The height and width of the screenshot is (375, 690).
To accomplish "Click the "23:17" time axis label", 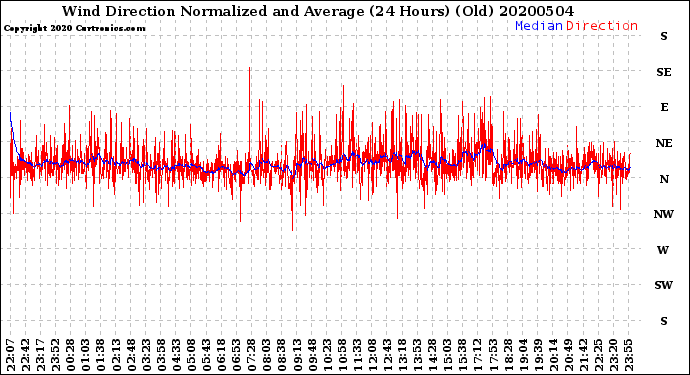I will pos(40,355).
